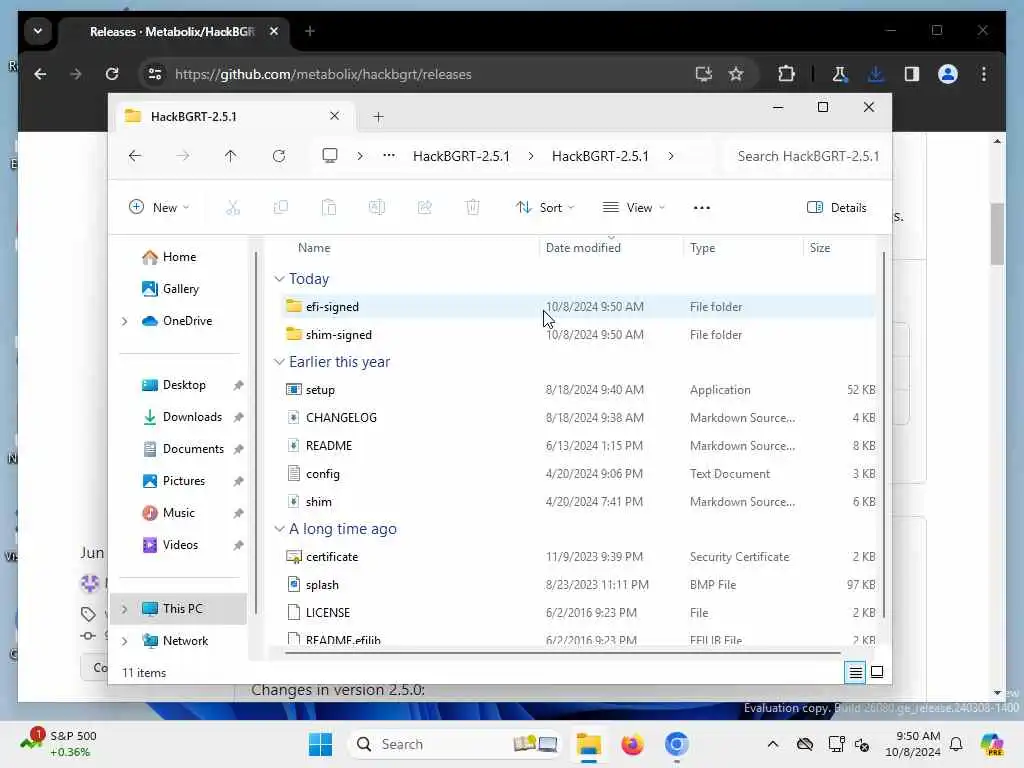
Task: Open Chrome Labs flask icon
Action: [839, 74]
